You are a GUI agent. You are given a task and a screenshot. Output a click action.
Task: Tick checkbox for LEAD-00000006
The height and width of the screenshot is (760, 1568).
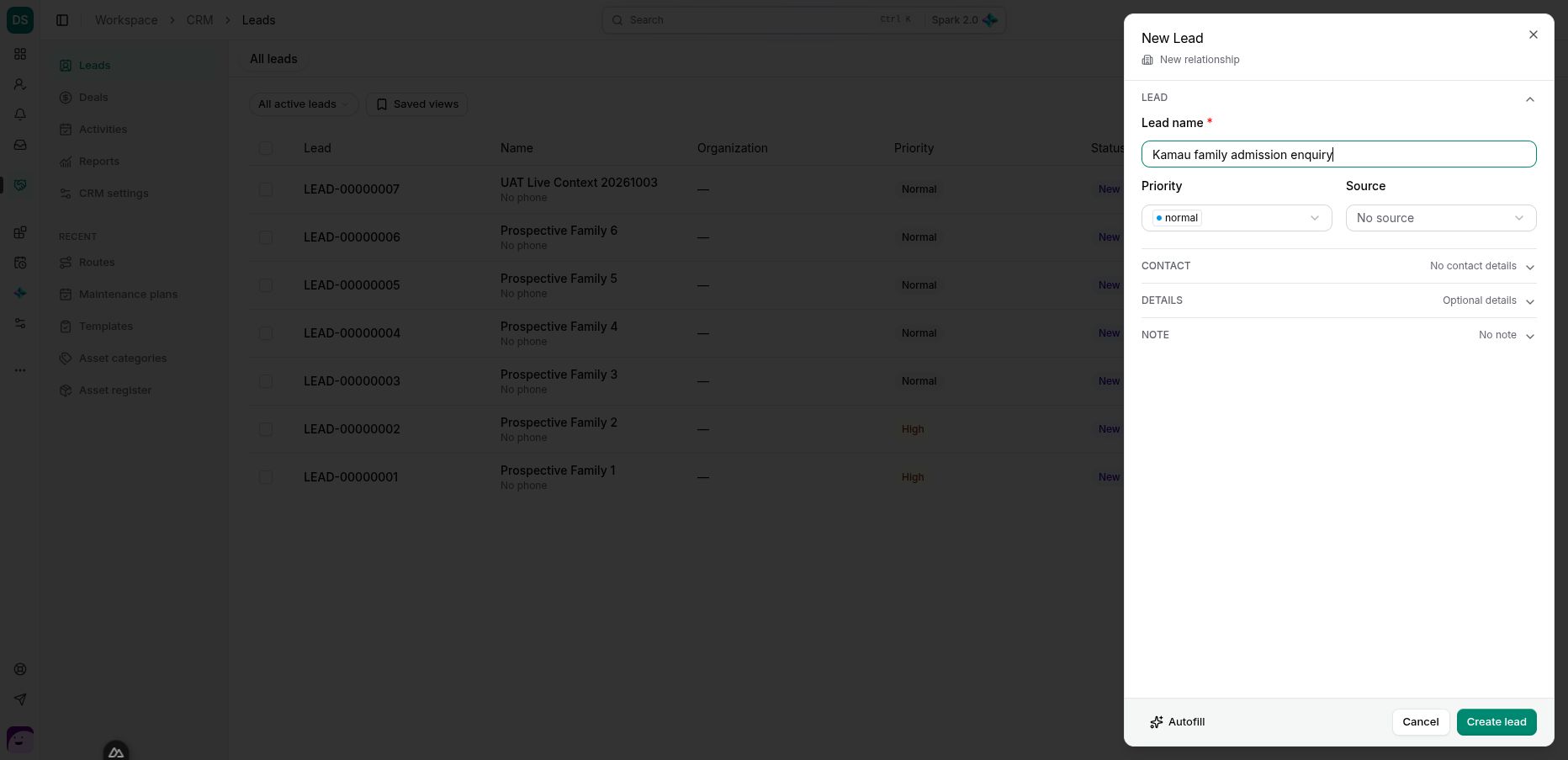point(266,237)
